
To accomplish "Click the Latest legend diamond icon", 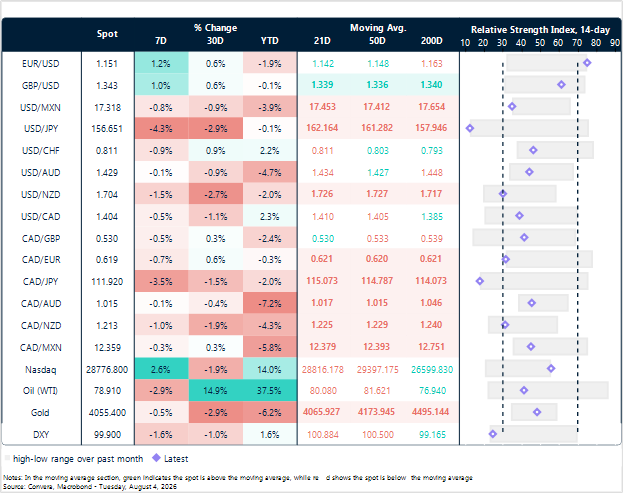I will click(x=157, y=459).
